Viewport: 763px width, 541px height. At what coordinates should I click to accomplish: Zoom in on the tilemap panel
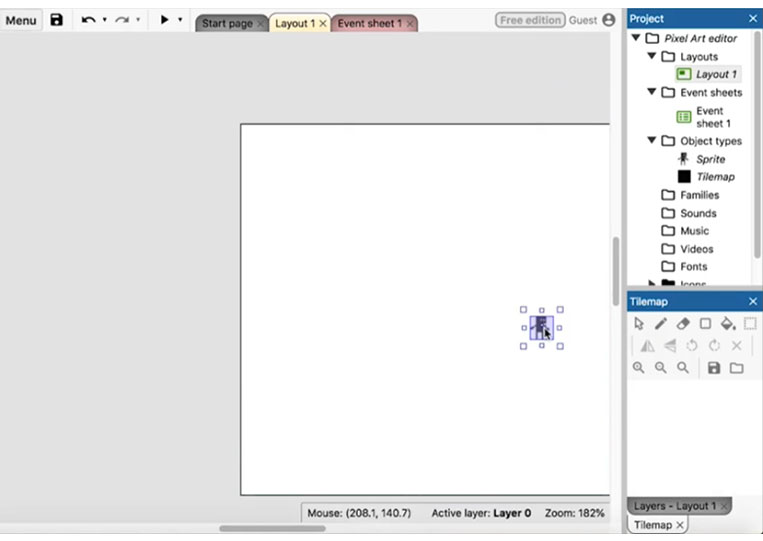pyautogui.click(x=638, y=368)
